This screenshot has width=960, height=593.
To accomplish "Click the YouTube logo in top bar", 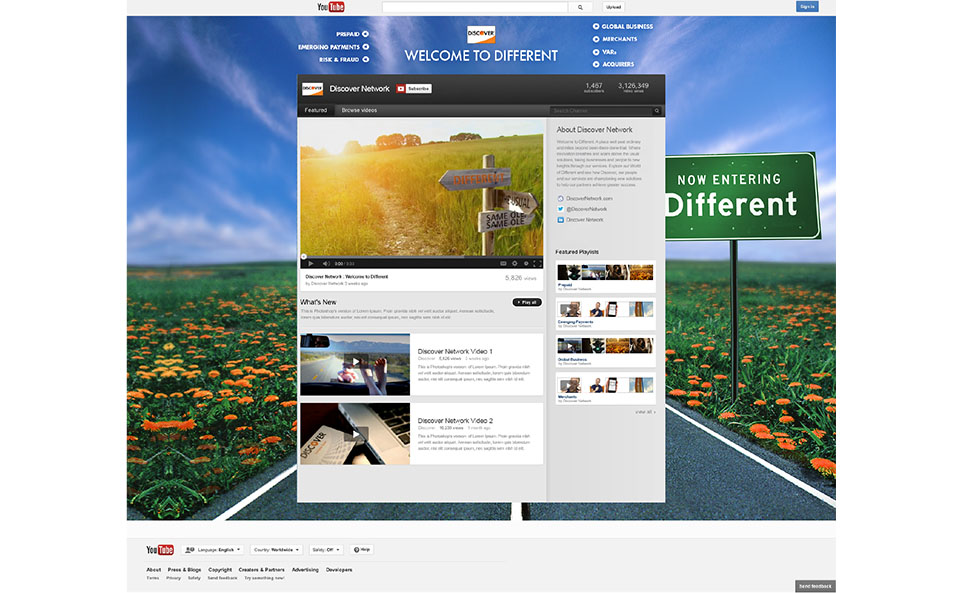I will [x=331, y=7].
